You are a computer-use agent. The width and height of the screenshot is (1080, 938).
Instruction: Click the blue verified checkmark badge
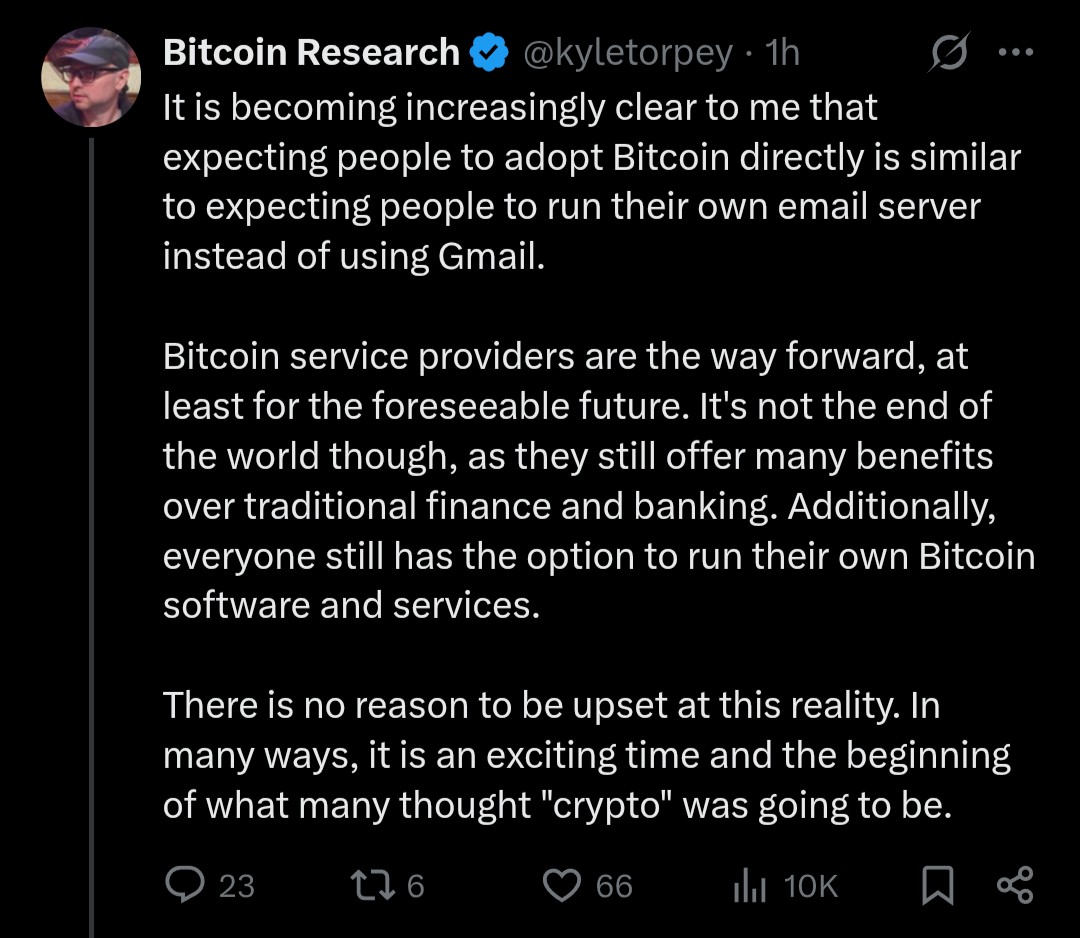pos(489,53)
